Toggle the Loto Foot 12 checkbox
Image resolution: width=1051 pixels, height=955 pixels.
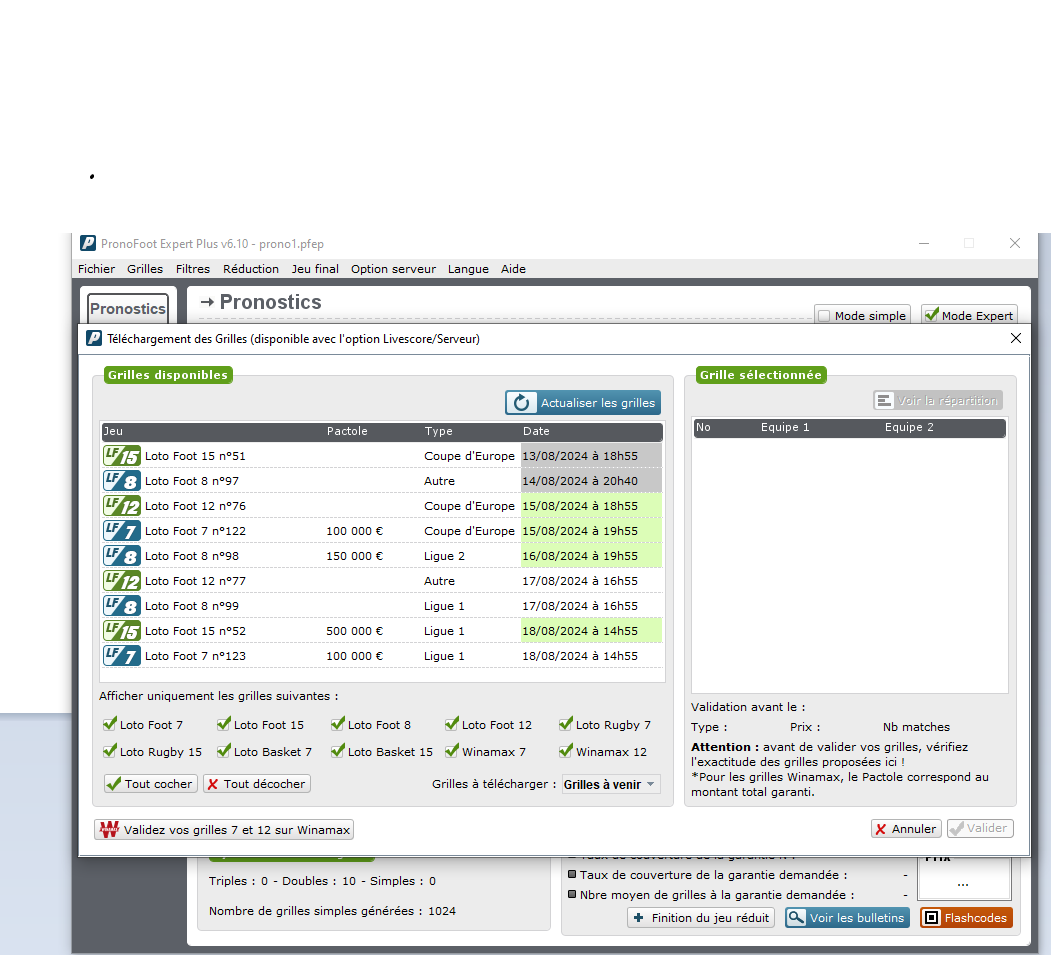(x=452, y=724)
